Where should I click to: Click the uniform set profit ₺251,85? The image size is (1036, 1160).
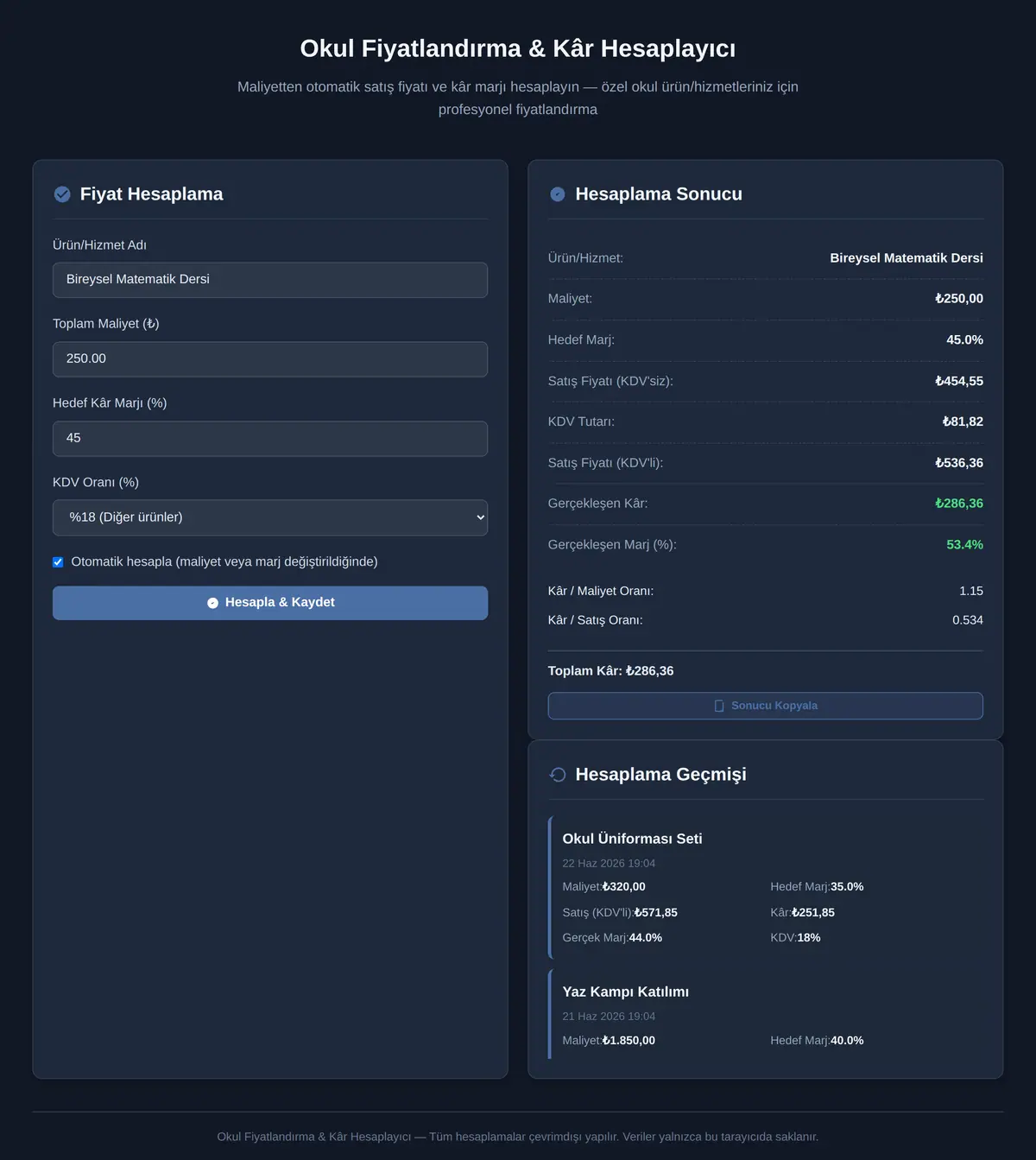tap(813, 913)
